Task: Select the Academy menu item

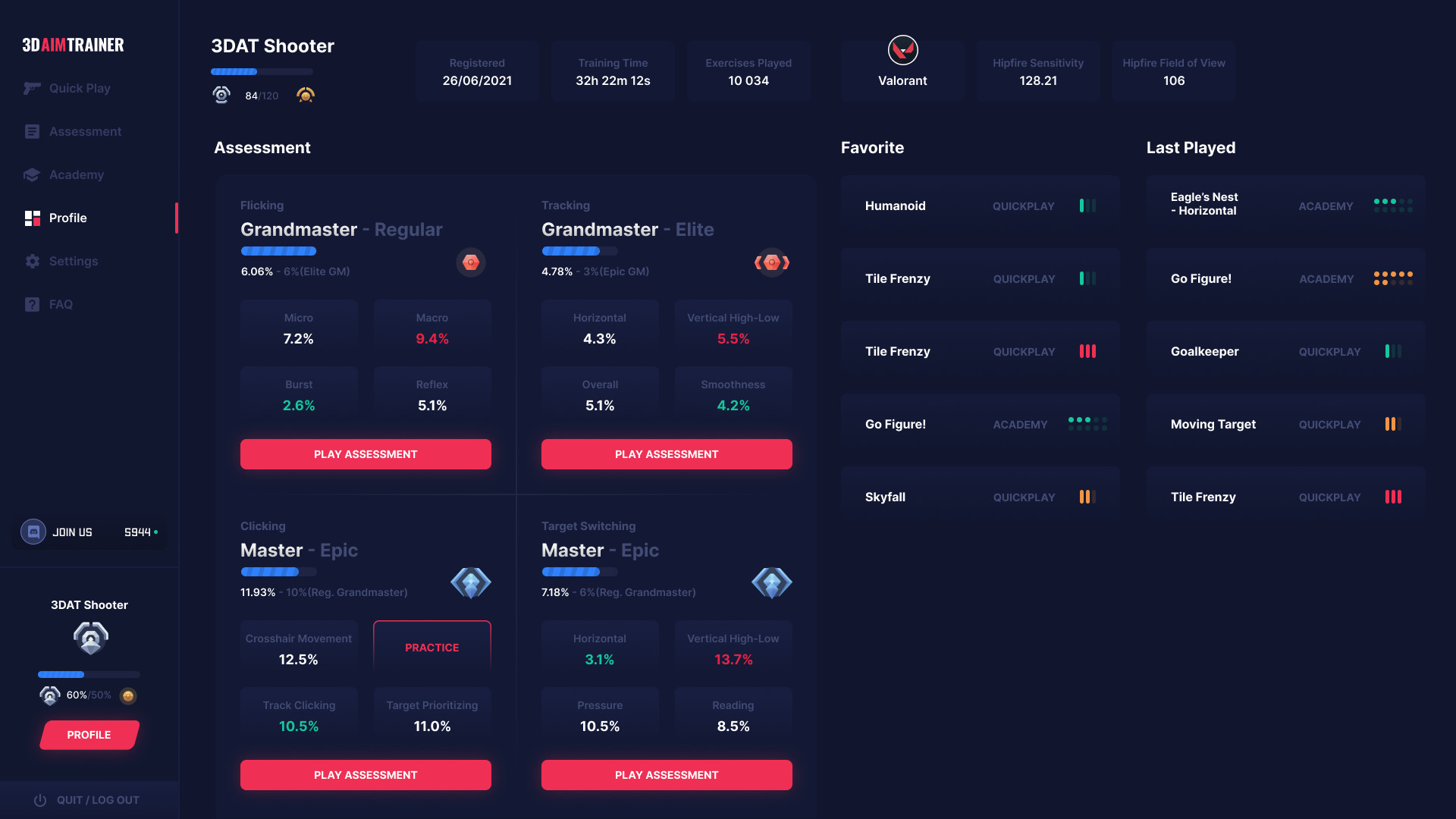Action: (77, 174)
